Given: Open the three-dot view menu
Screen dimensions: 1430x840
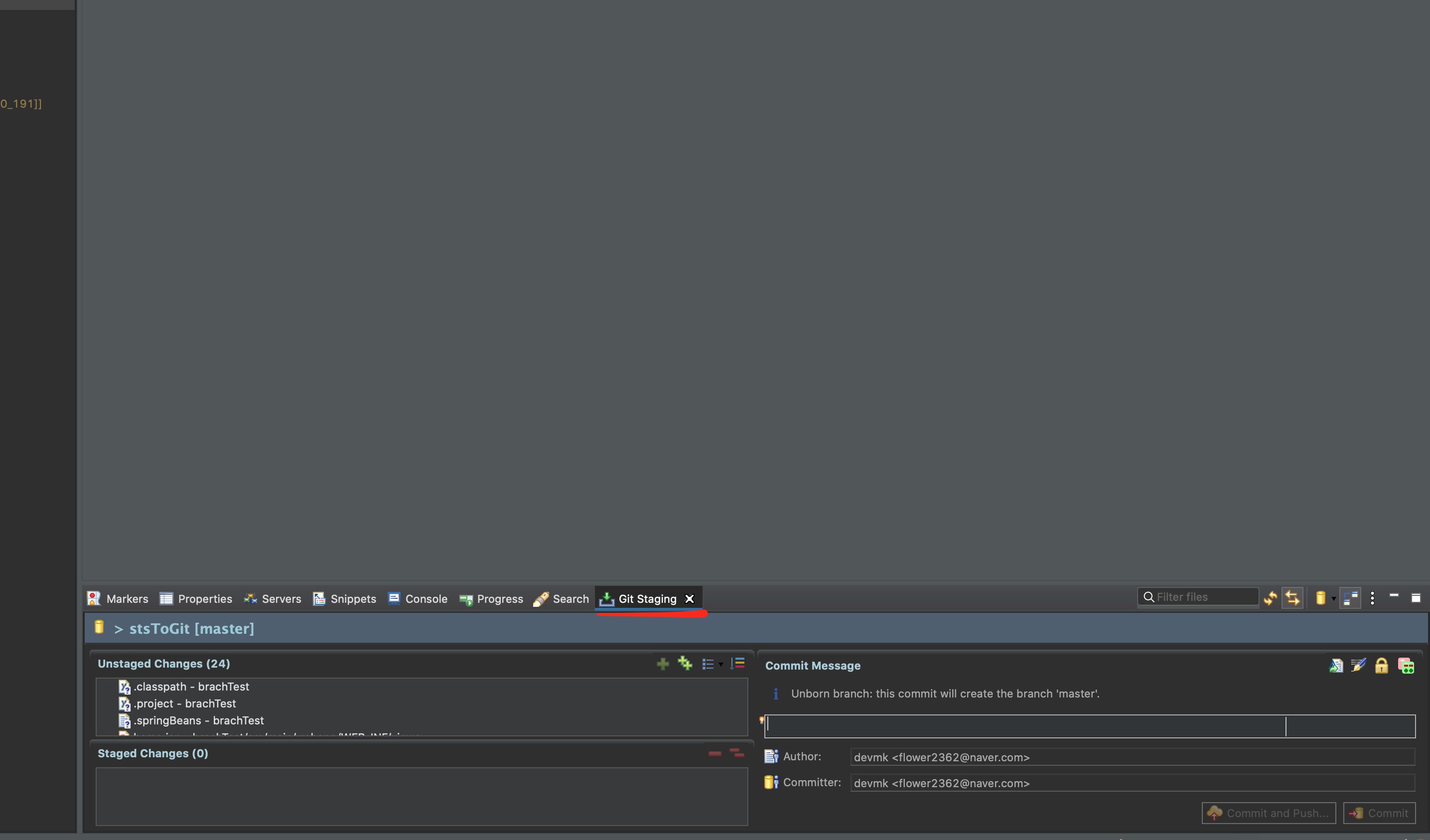Looking at the screenshot, I should click(1372, 598).
